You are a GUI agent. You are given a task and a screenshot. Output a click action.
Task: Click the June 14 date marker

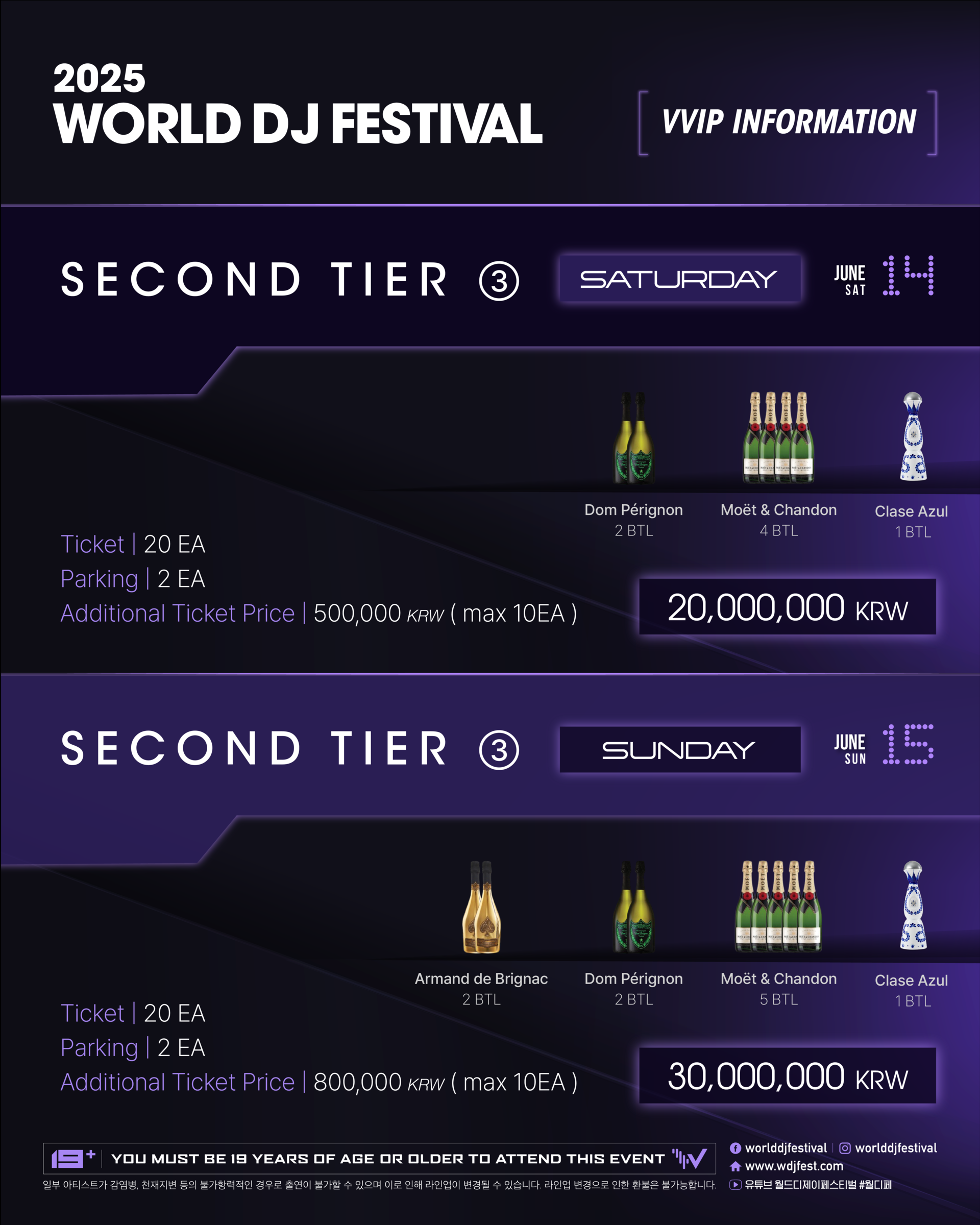pos(884,277)
